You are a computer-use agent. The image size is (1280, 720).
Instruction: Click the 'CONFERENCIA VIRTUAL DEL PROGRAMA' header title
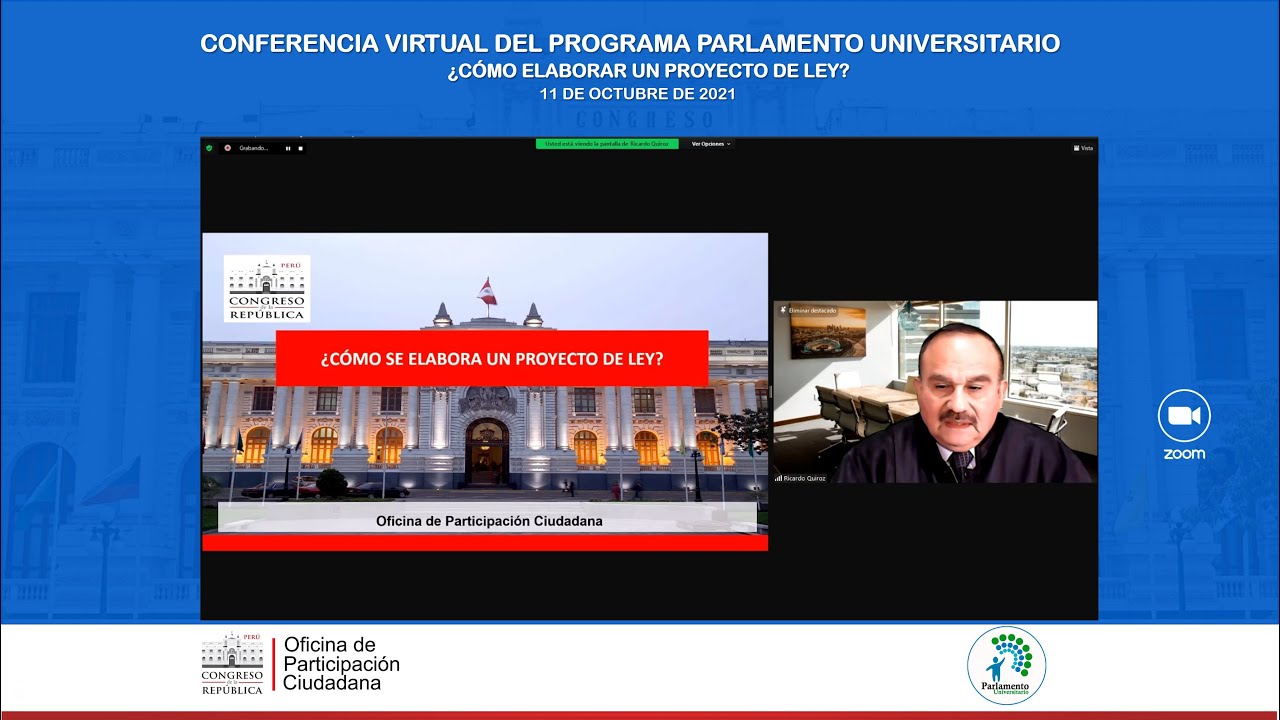(x=630, y=44)
